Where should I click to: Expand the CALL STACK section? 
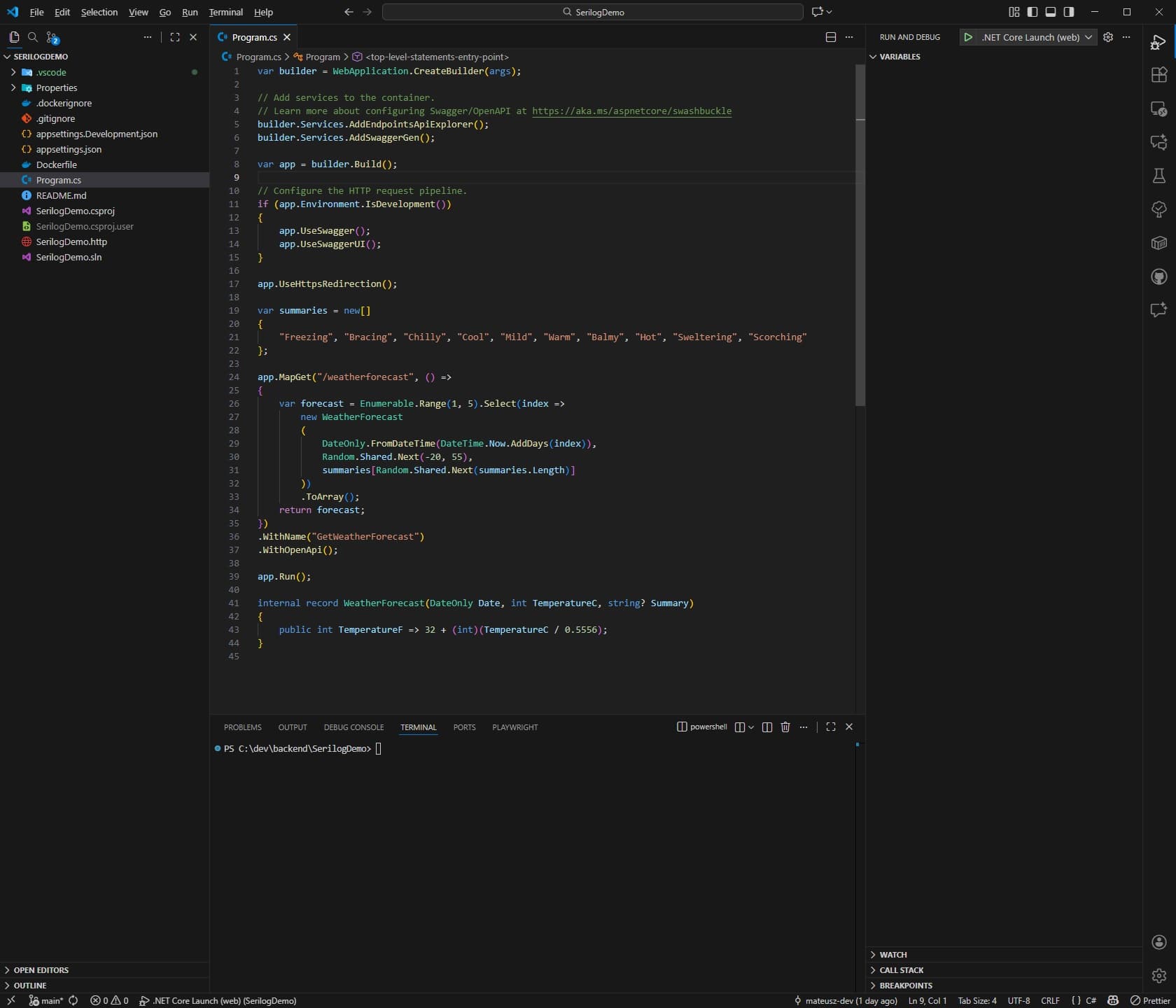tap(902, 969)
